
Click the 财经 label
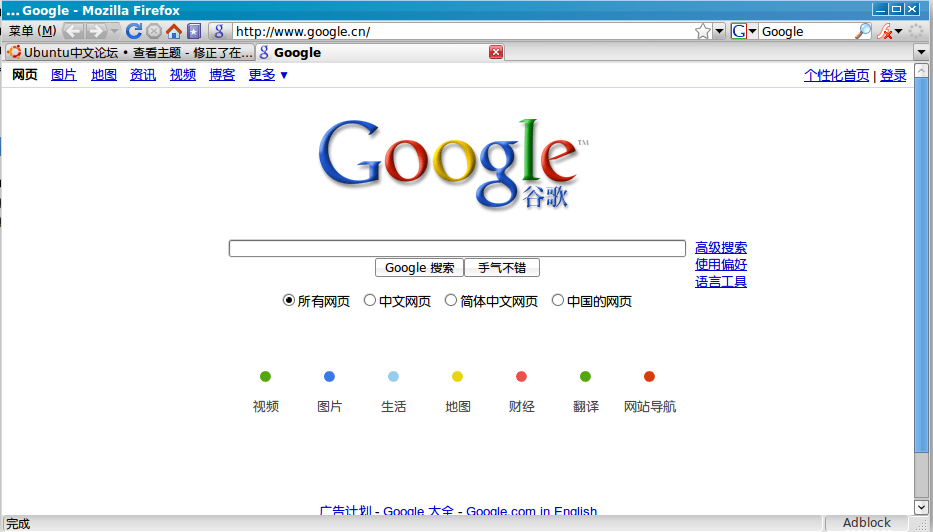521,406
